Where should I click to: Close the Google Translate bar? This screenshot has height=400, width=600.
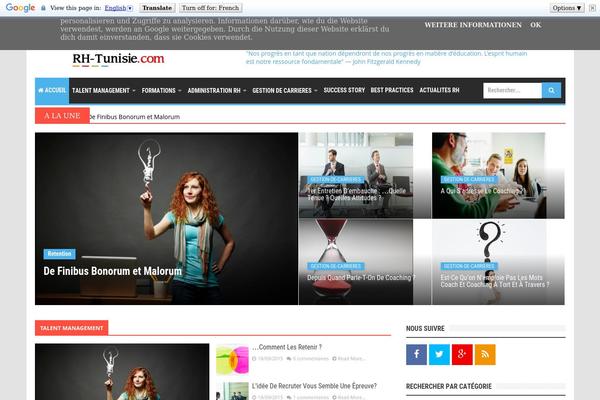pyautogui.click(x=592, y=8)
